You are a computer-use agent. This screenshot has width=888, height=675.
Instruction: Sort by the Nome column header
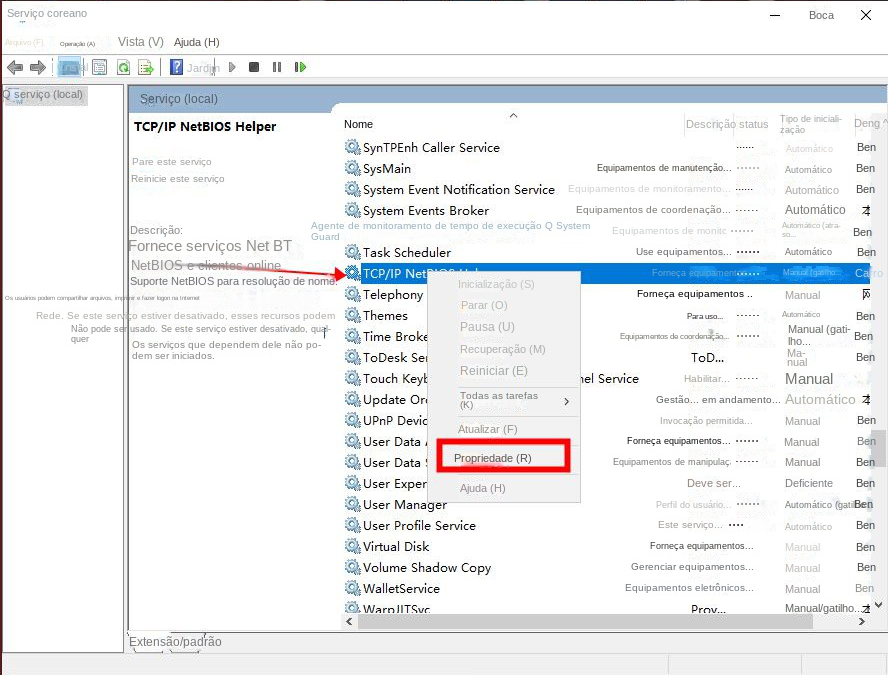358,124
